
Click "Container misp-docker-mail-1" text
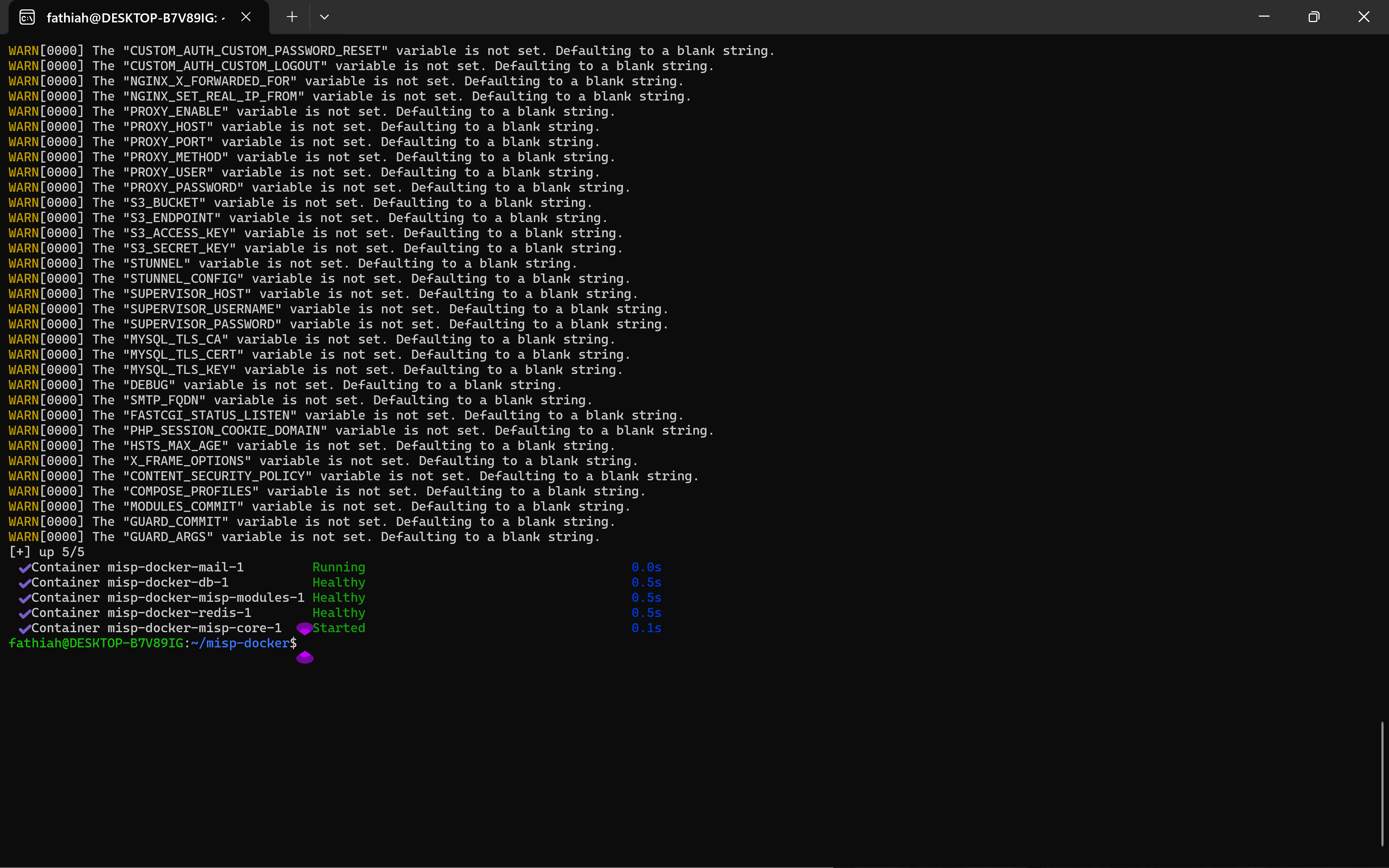tap(137, 567)
